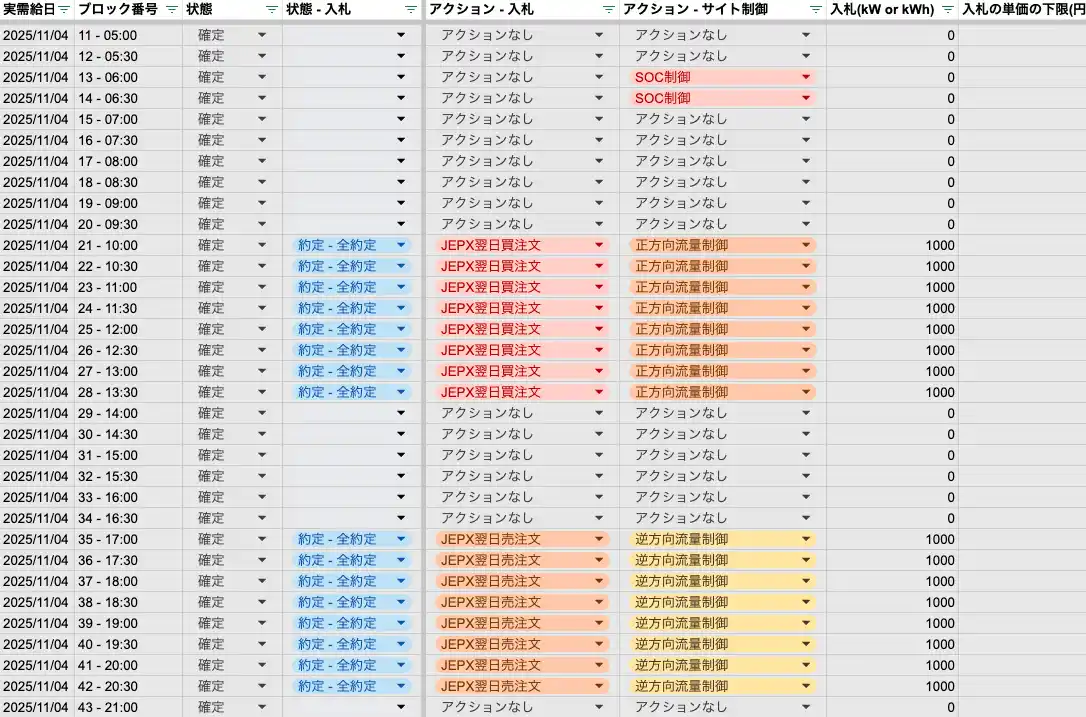This screenshot has height=717, width=1086.
Task: Select the 1000 bid cell for block 38 - 18:30
Action: click(x=892, y=602)
